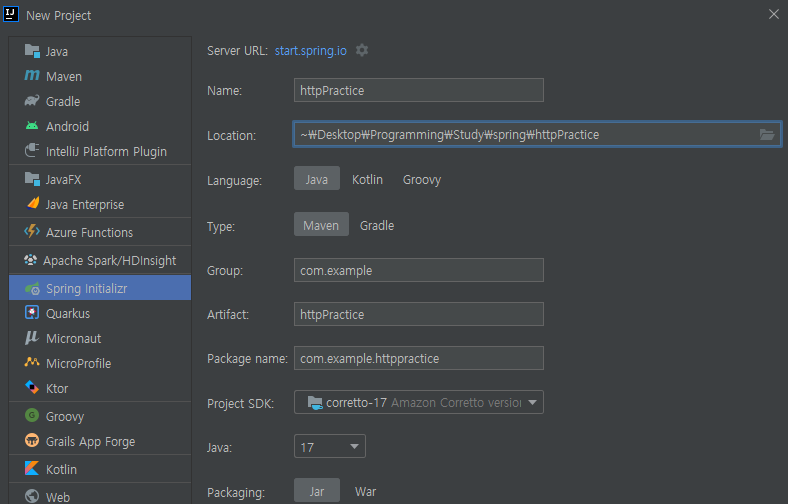The height and width of the screenshot is (504, 788).
Task: Select Java as the language
Action: click(317, 178)
